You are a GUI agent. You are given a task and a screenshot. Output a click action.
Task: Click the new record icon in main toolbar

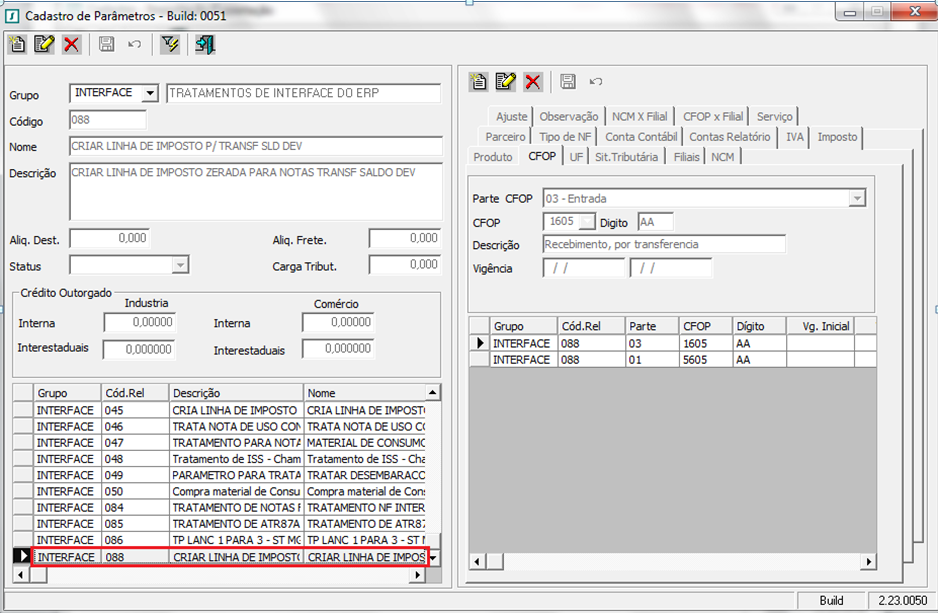[x=18, y=44]
